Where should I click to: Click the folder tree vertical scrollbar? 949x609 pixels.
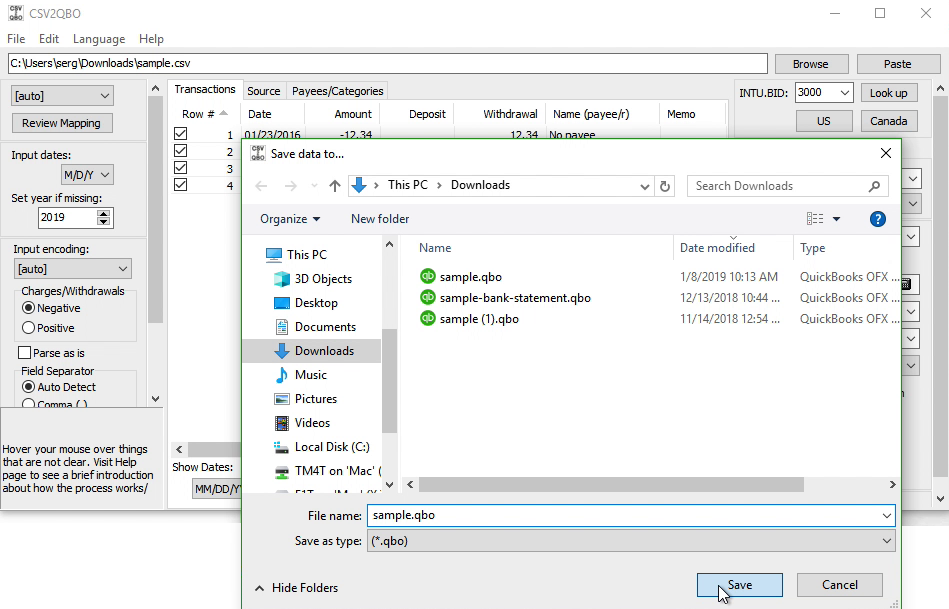(x=390, y=381)
